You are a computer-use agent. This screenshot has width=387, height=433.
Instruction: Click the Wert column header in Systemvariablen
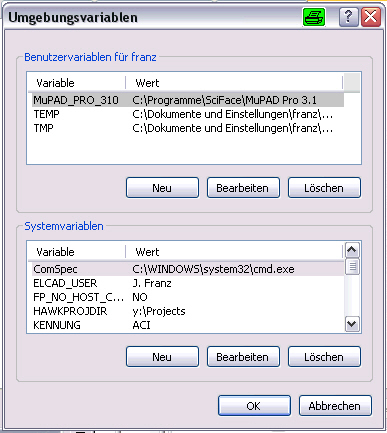pos(234,252)
